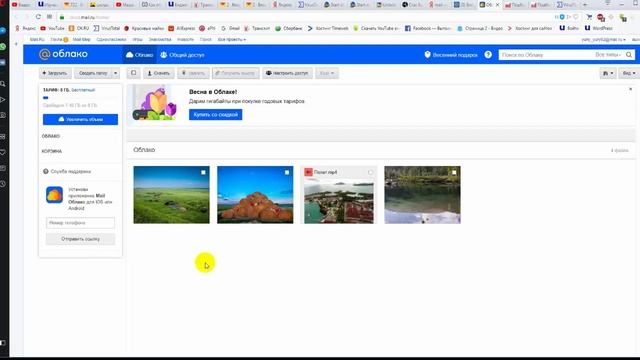This screenshot has height=360, width=640.
Task: Open Одноклассники in Mail.Ru navigation bar
Action: (x=111, y=40)
